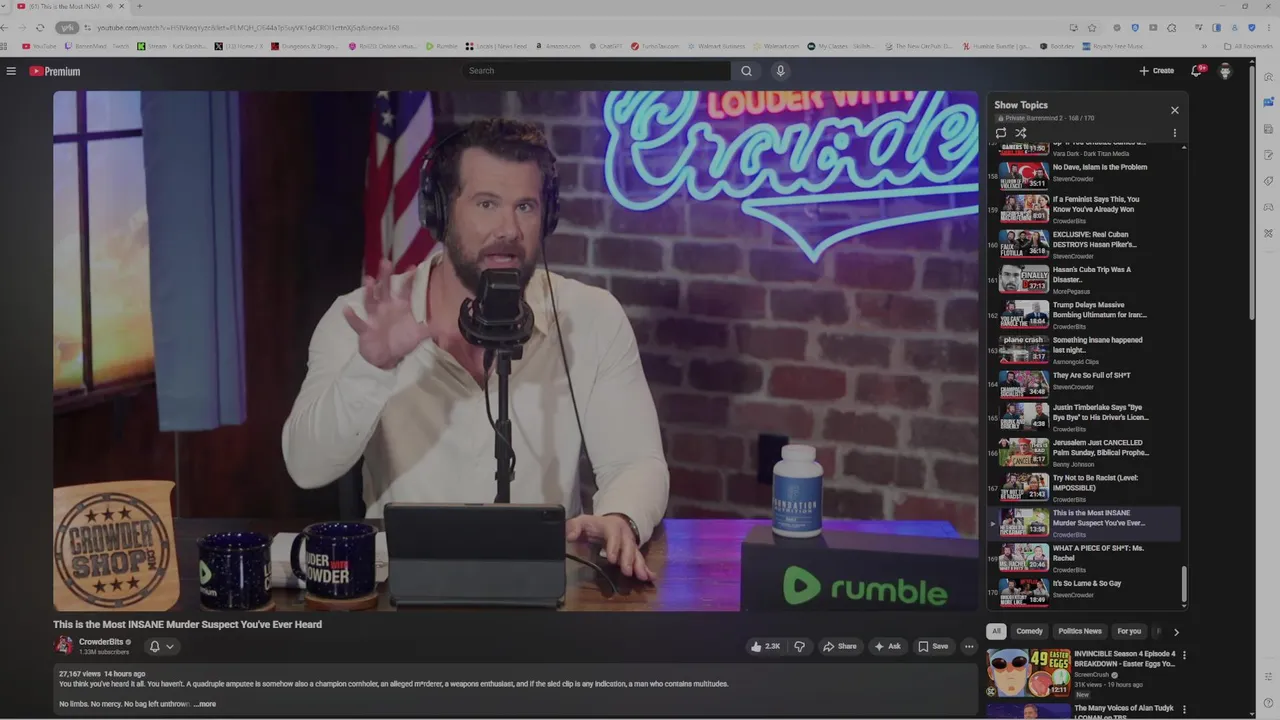The width and height of the screenshot is (1280, 720).
Task: Open playlist three-dot options menu
Action: pyautogui.click(x=1175, y=132)
